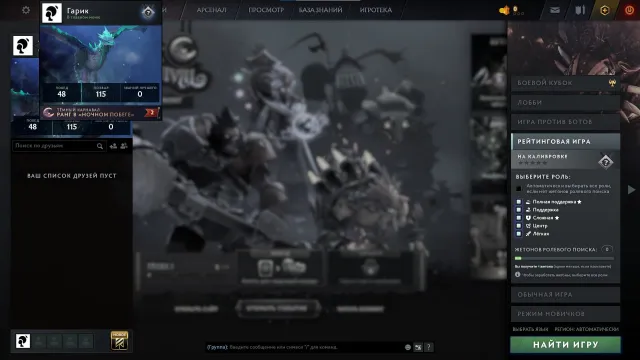Click the name Гарик in the popup
Screen dimensions: 640x360
78,11
